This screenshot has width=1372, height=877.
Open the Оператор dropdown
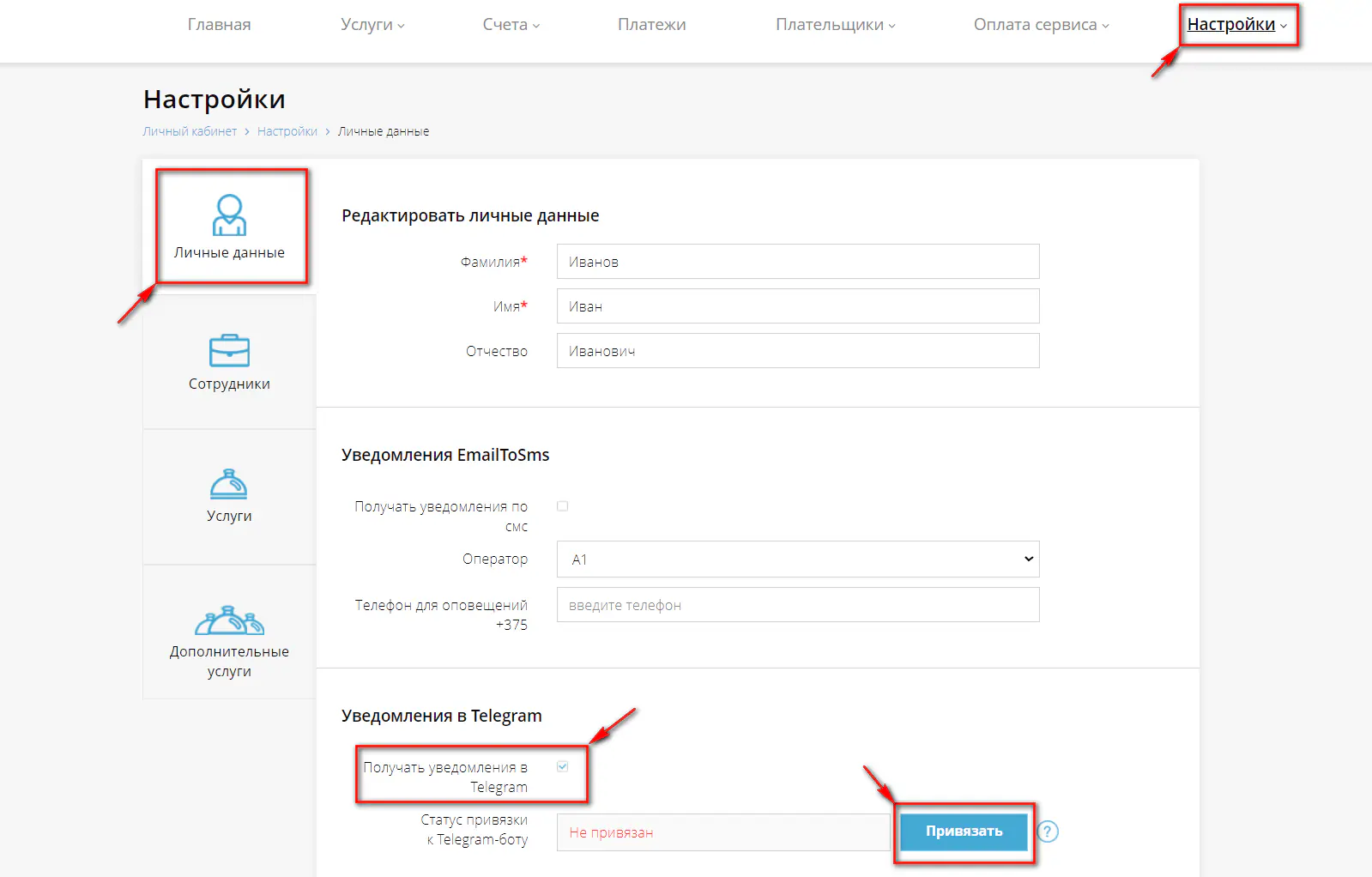coord(797,559)
